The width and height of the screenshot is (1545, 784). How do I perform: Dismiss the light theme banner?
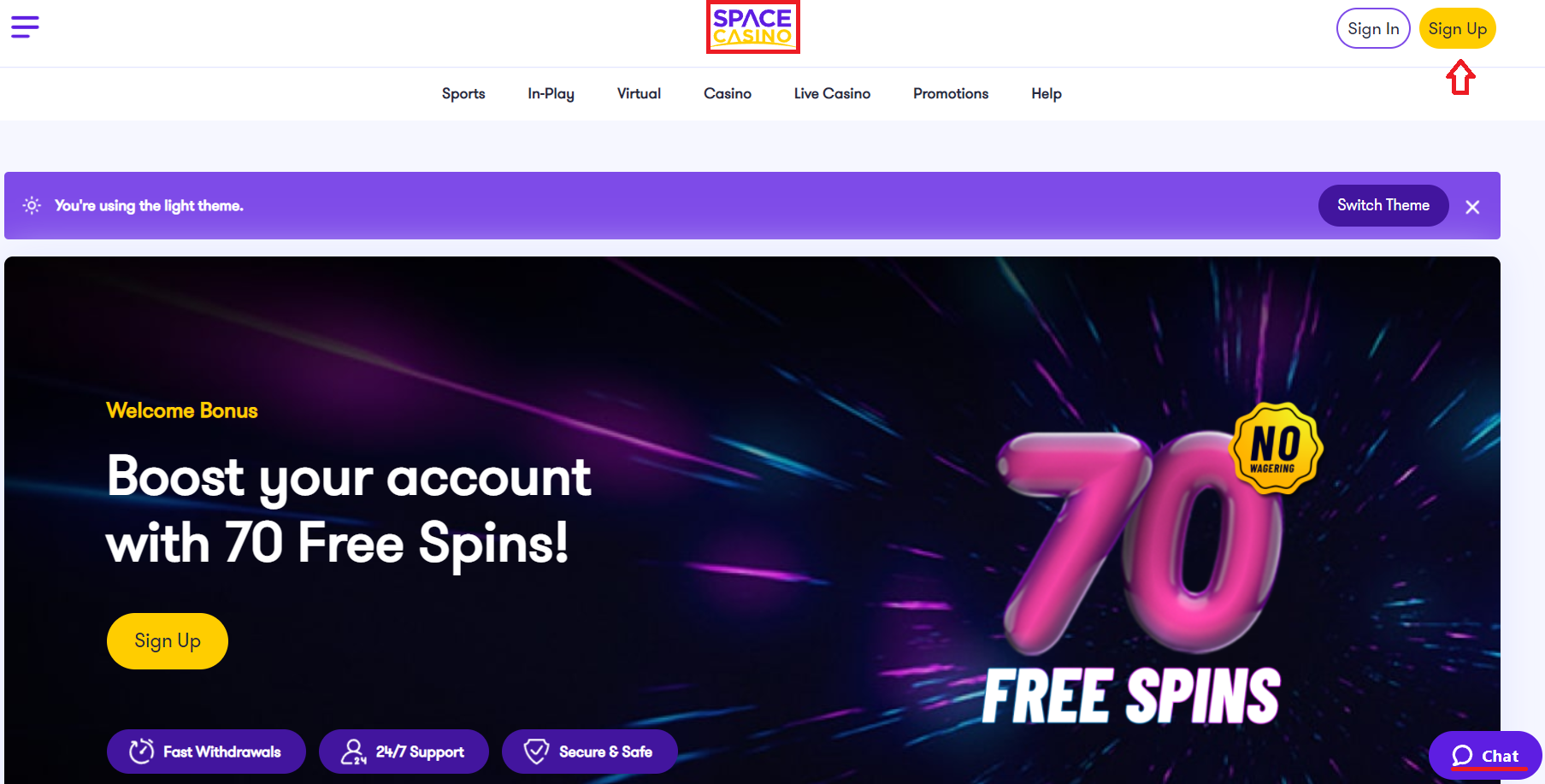[1472, 207]
